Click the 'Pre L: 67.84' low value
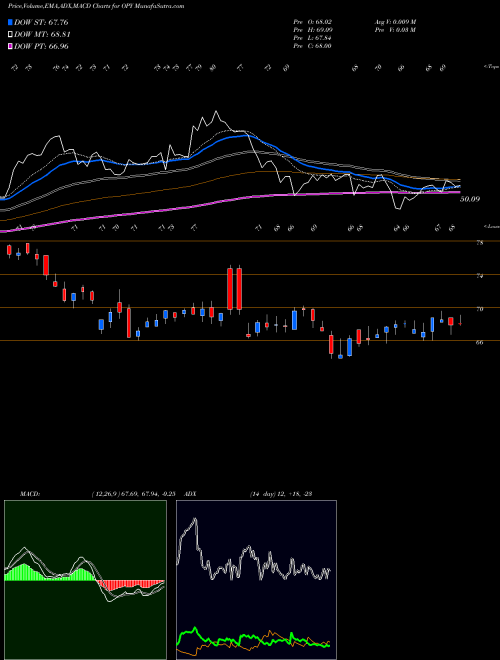The height and width of the screenshot is (660, 500). tap(313, 38)
